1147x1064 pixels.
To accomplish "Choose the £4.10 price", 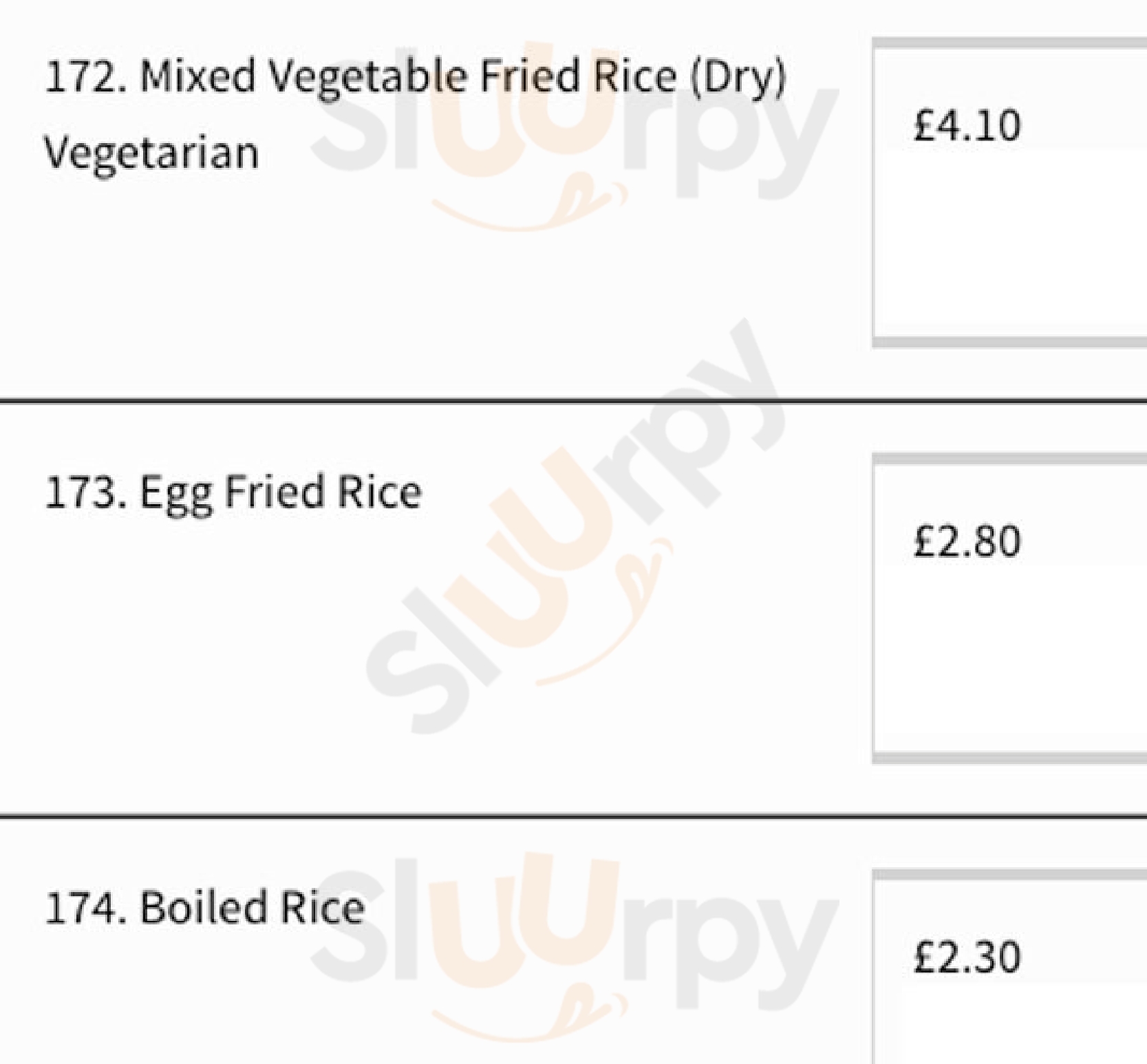I will pyautogui.click(x=967, y=126).
